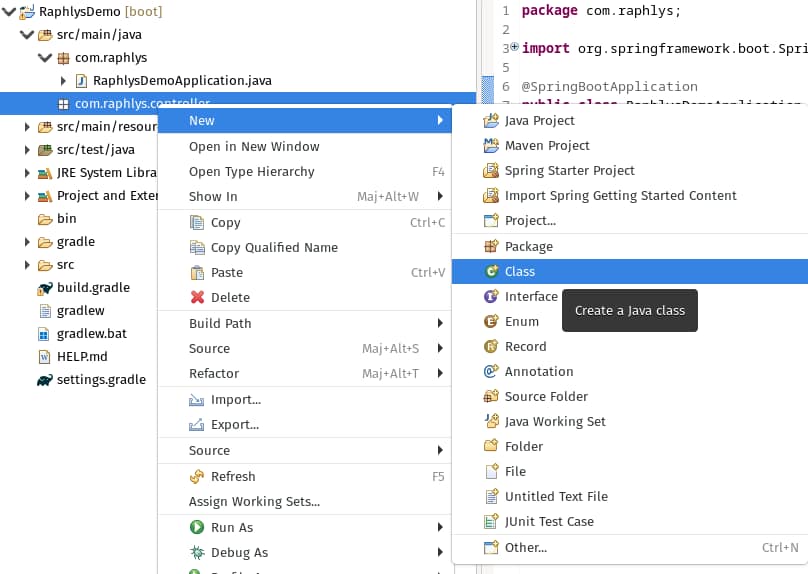
Task: Click the Annotation icon
Action: click(x=491, y=371)
